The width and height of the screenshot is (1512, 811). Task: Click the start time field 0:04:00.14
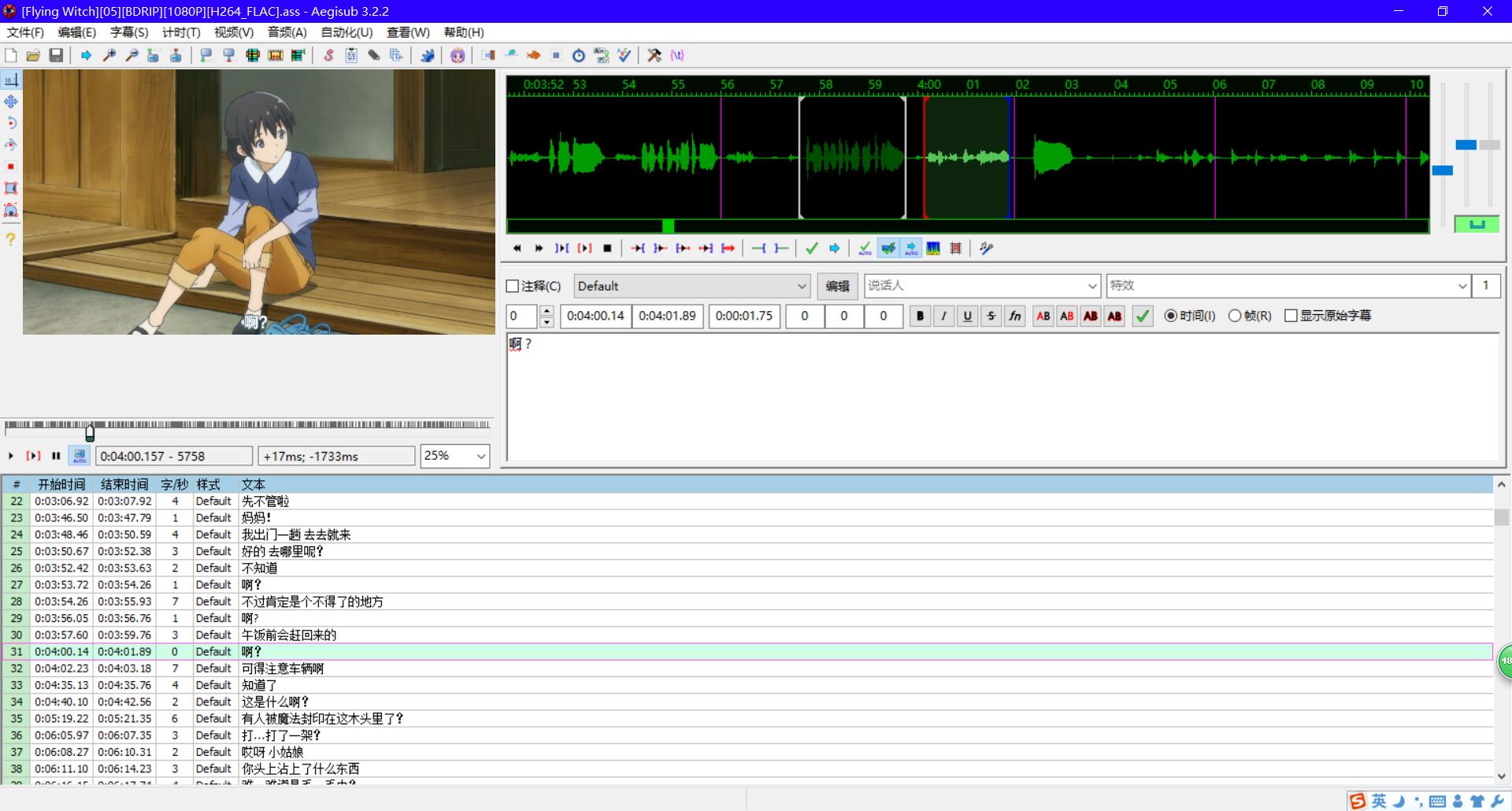595,316
